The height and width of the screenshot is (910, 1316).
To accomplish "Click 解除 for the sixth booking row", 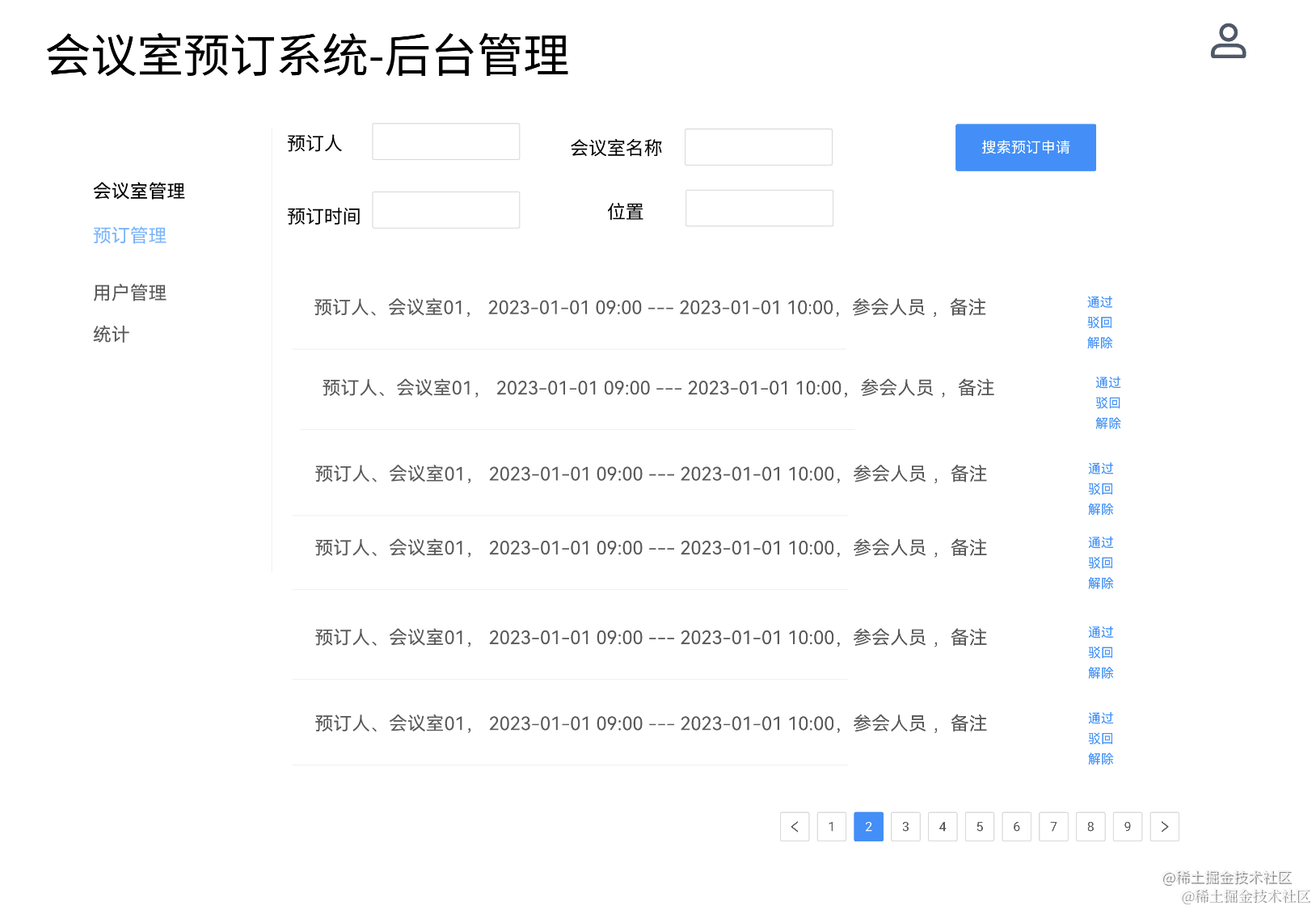I will pyautogui.click(x=1101, y=758).
